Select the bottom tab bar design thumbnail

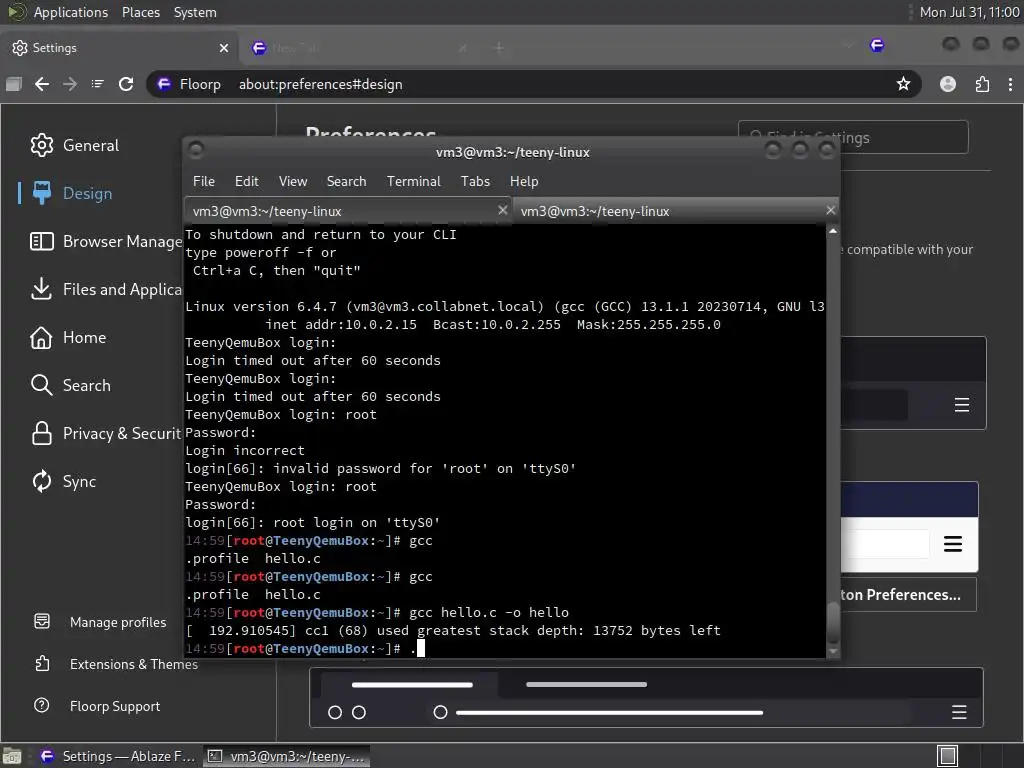(x=646, y=697)
